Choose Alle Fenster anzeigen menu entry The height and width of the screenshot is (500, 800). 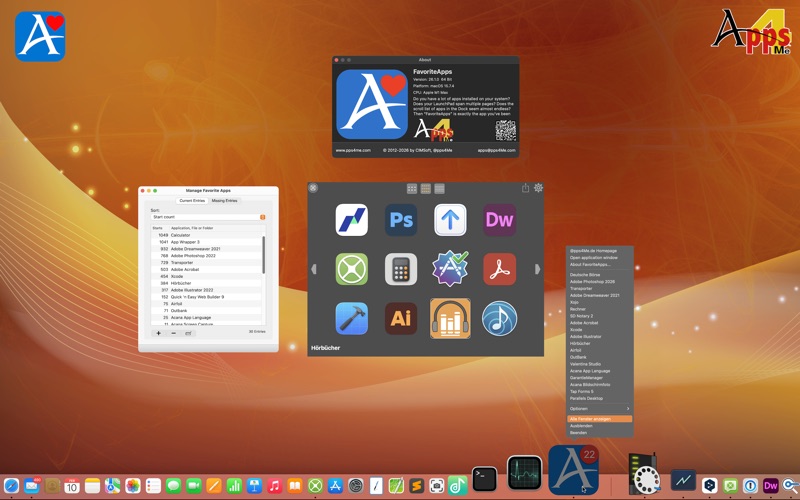[x=600, y=419]
